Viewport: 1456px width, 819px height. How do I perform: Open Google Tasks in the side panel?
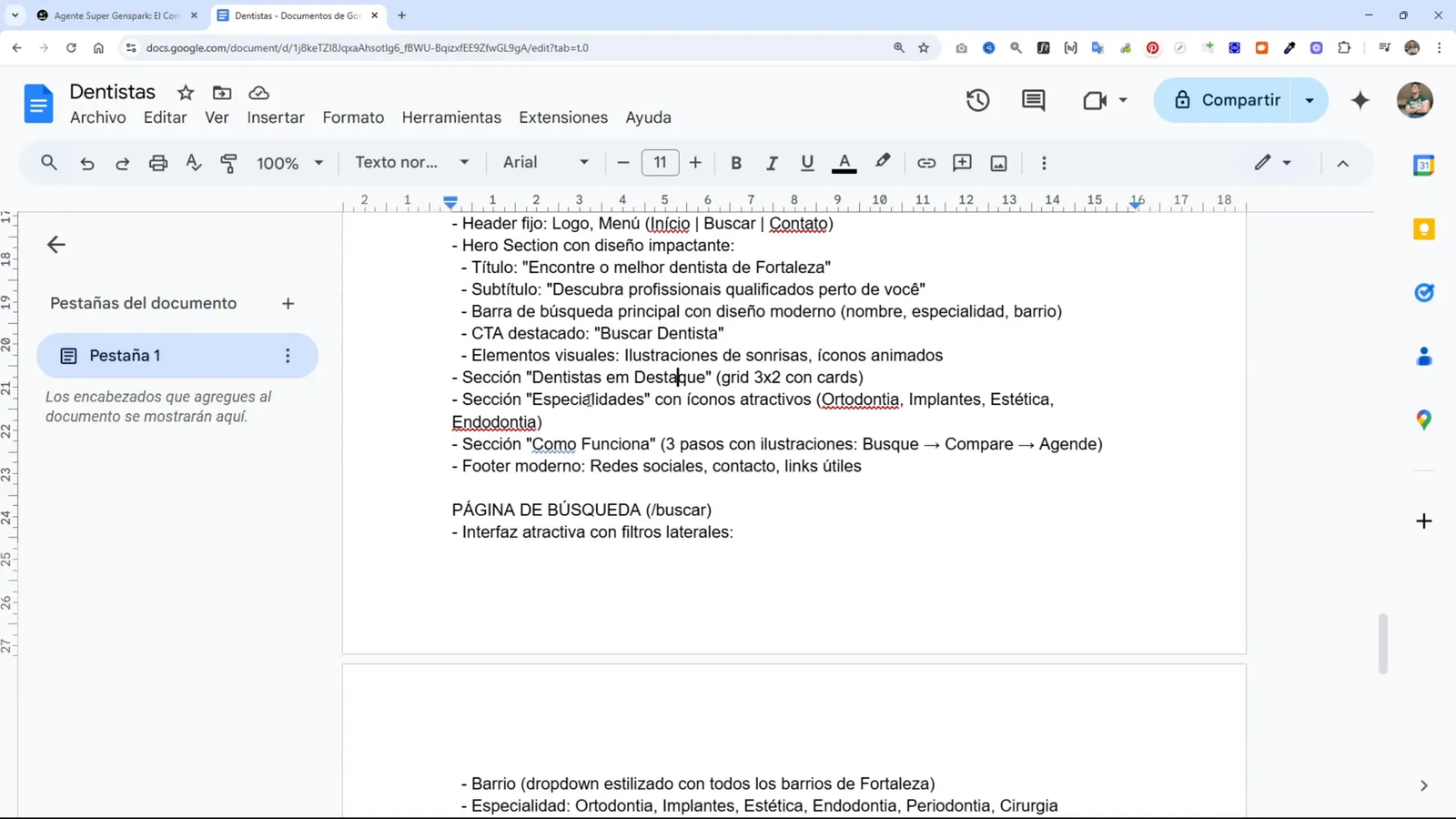click(1422, 292)
